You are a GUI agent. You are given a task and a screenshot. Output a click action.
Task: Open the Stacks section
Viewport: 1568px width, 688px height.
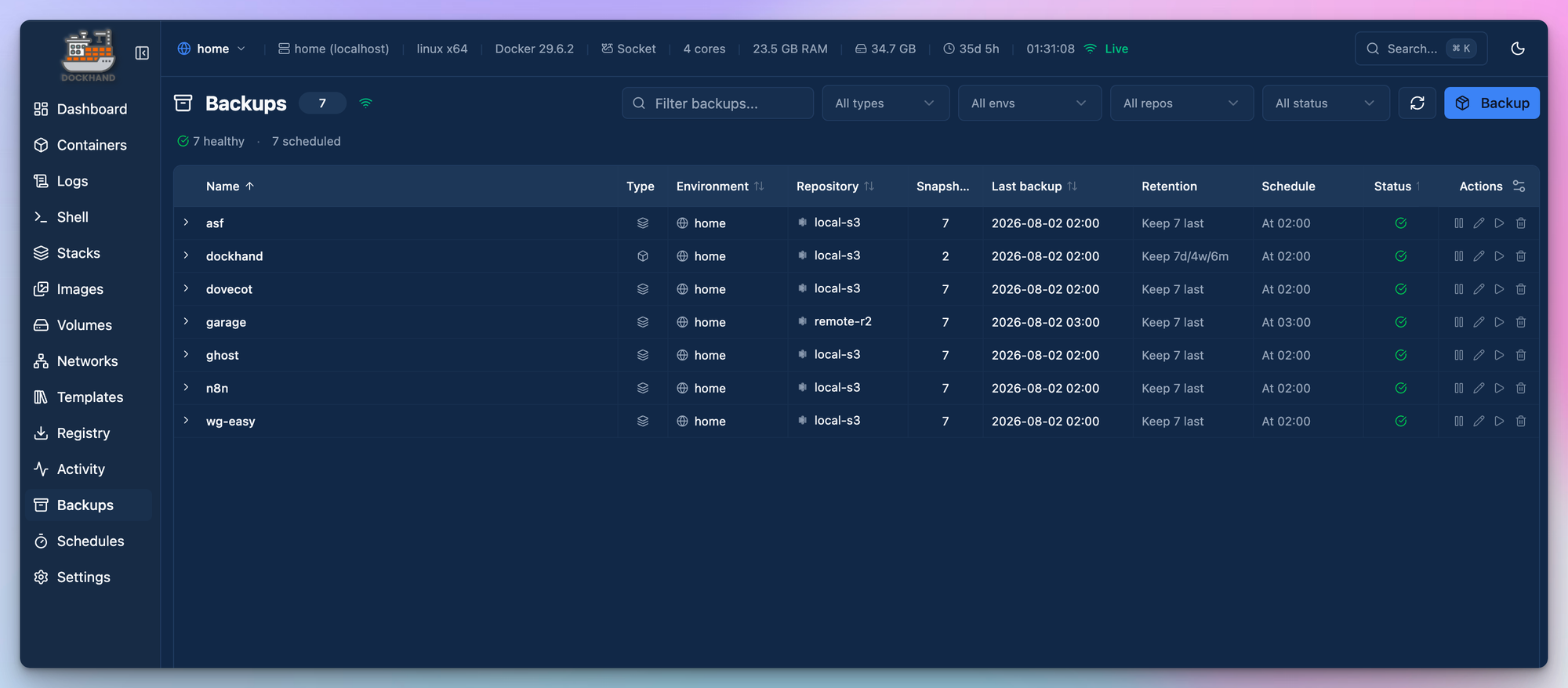click(x=89, y=253)
